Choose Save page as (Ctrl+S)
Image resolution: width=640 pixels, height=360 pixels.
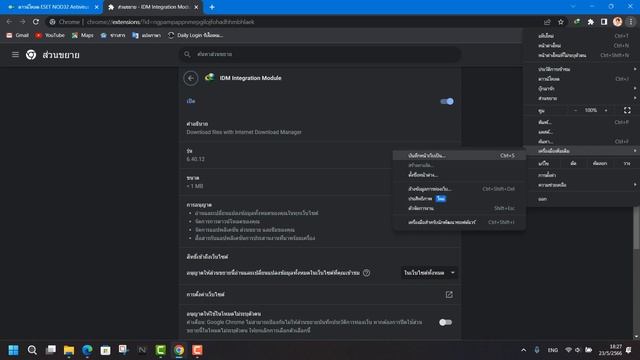coord(459,156)
